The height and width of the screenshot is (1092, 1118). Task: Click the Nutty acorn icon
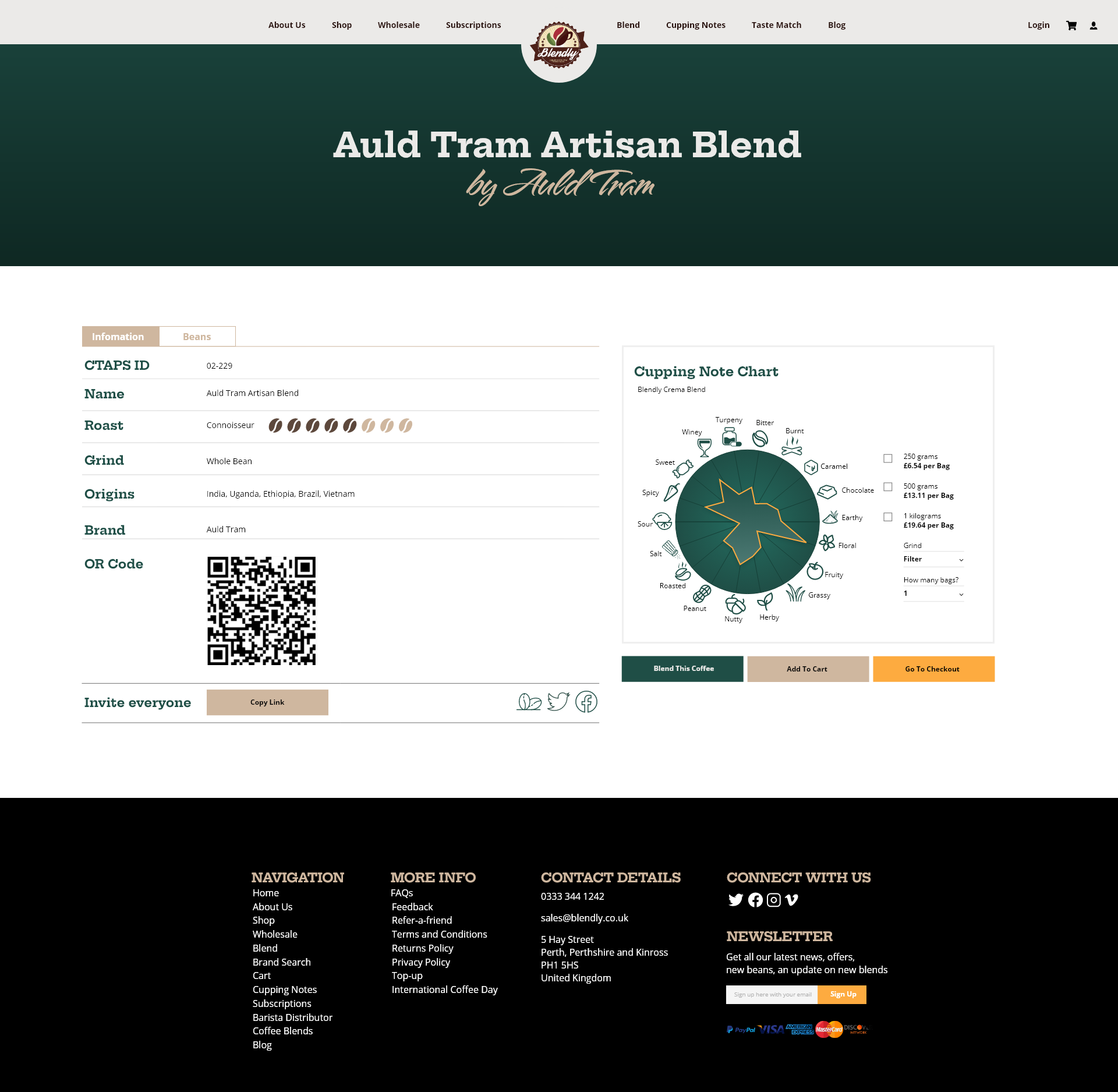click(735, 604)
